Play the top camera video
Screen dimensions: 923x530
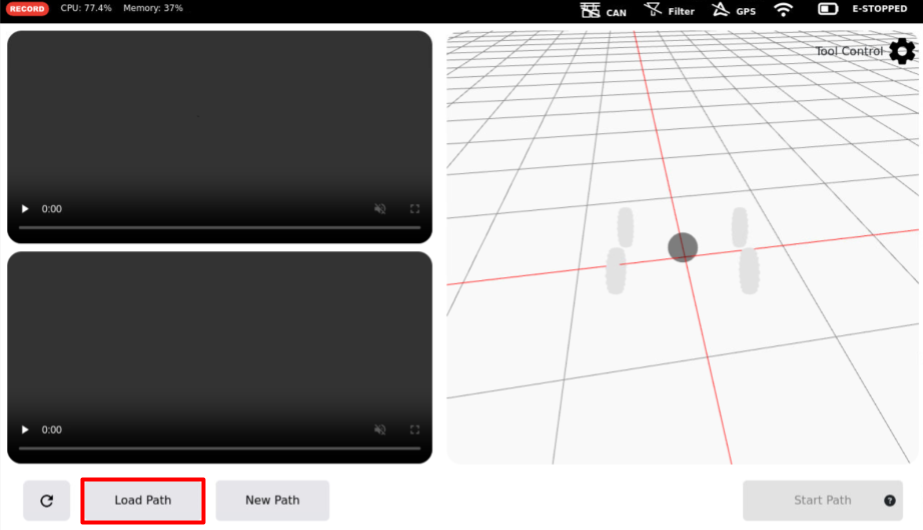25,209
